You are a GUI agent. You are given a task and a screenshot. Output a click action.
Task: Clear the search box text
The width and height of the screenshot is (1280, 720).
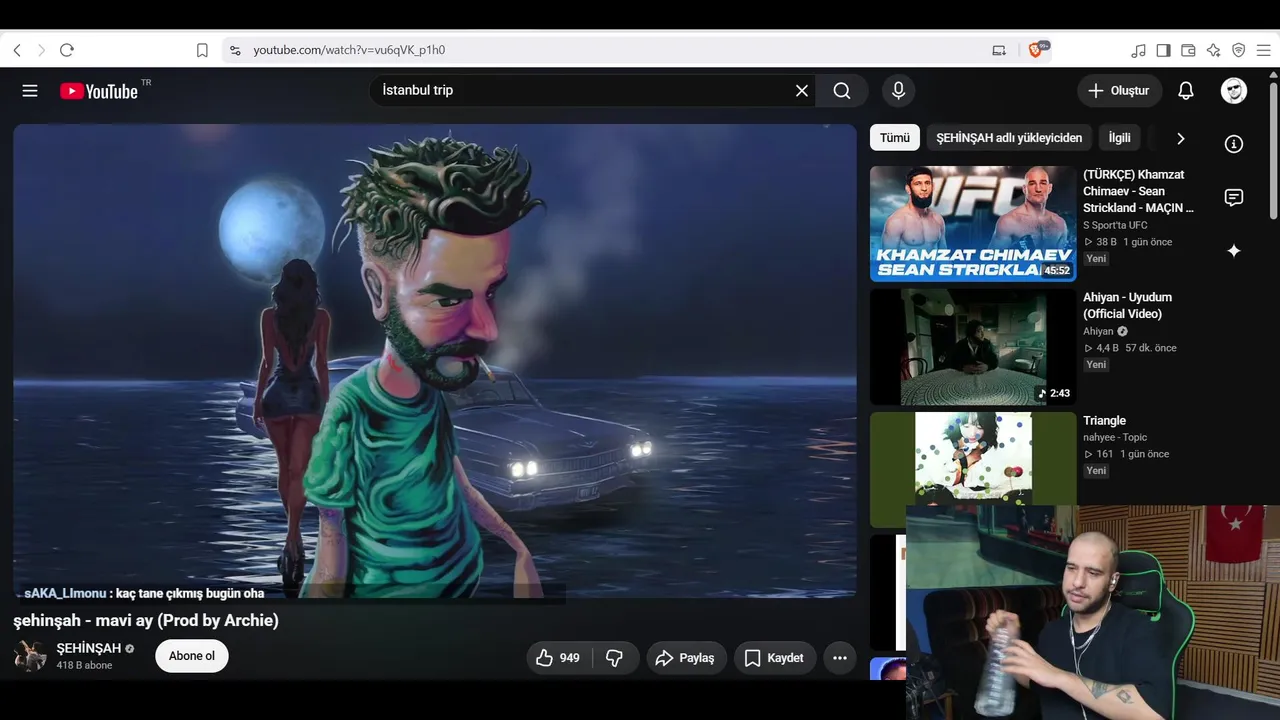point(802,91)
